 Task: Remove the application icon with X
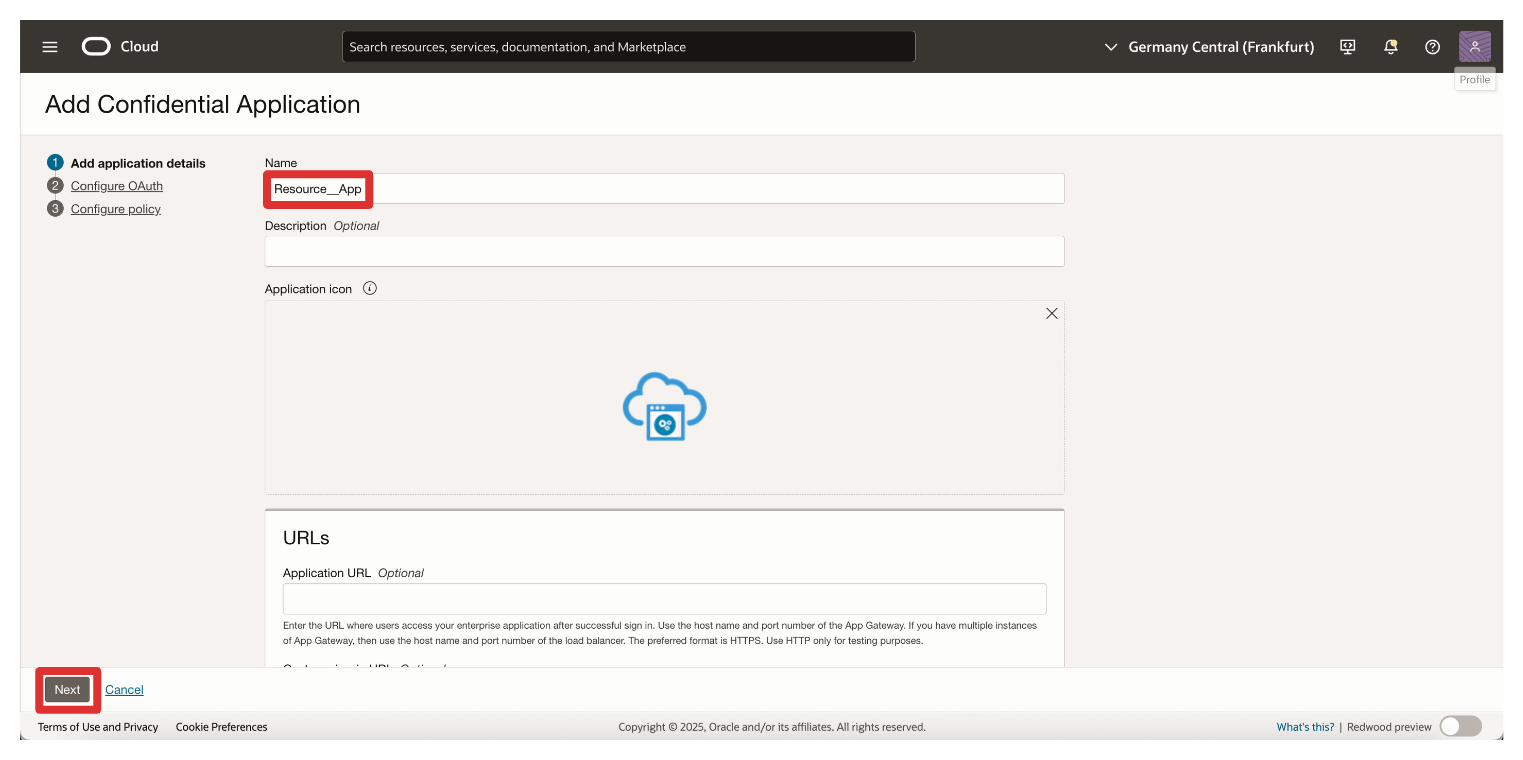pos(1051,314)
